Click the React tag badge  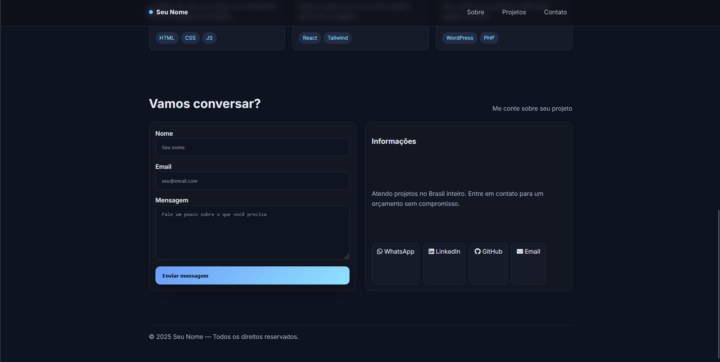310,38
